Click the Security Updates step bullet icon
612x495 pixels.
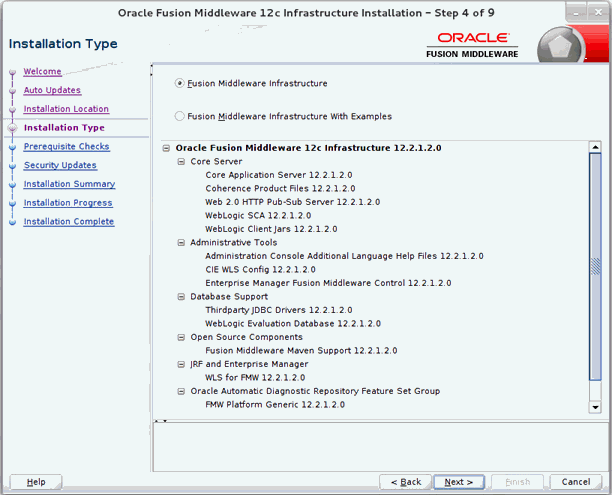(12, 166)
